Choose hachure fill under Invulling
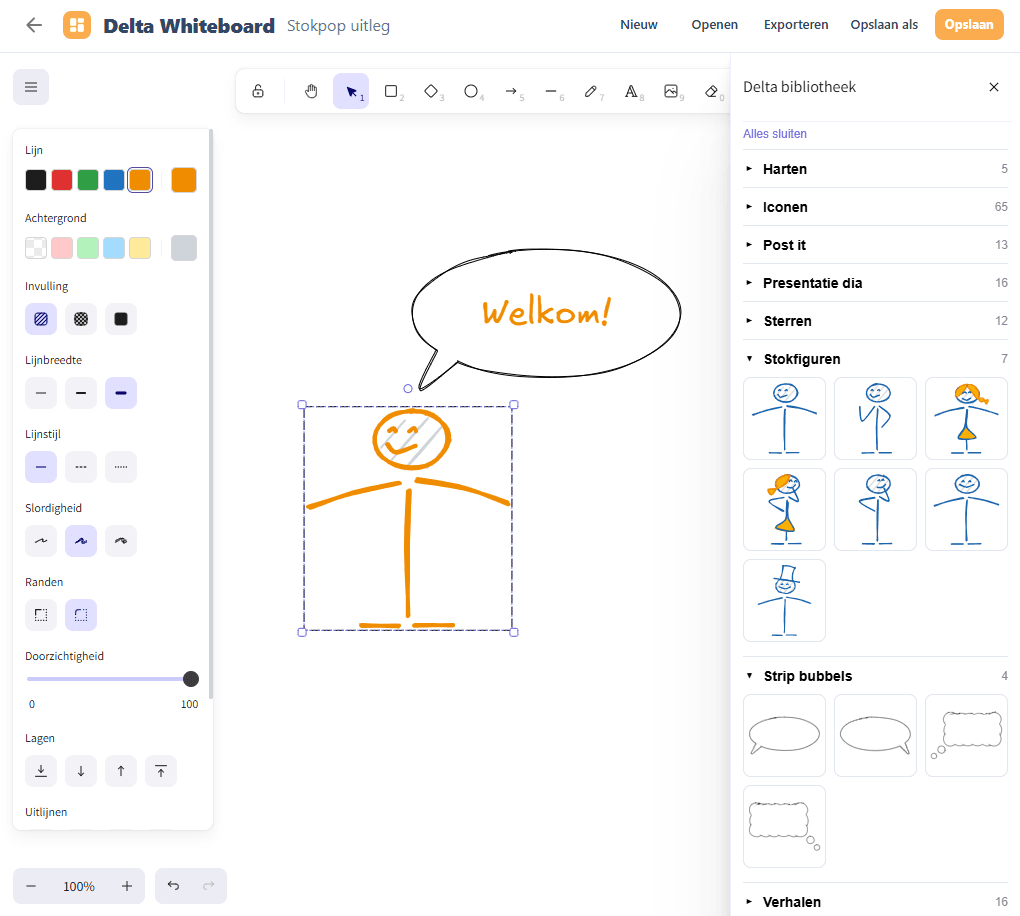 click(41, 319)
